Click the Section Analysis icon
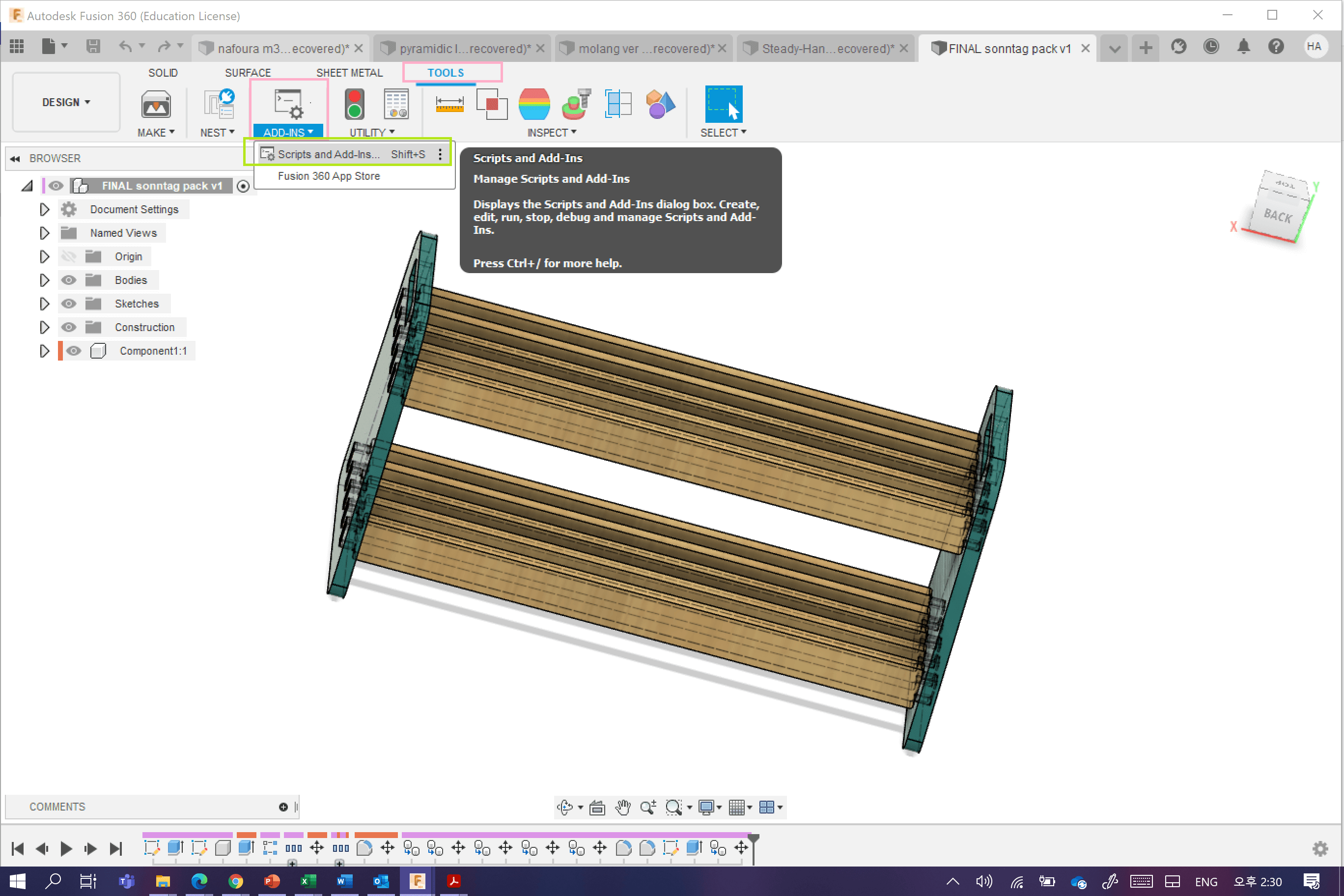Image resolution: width=1344 pixels, height=896 pixels. coord(617,104)
